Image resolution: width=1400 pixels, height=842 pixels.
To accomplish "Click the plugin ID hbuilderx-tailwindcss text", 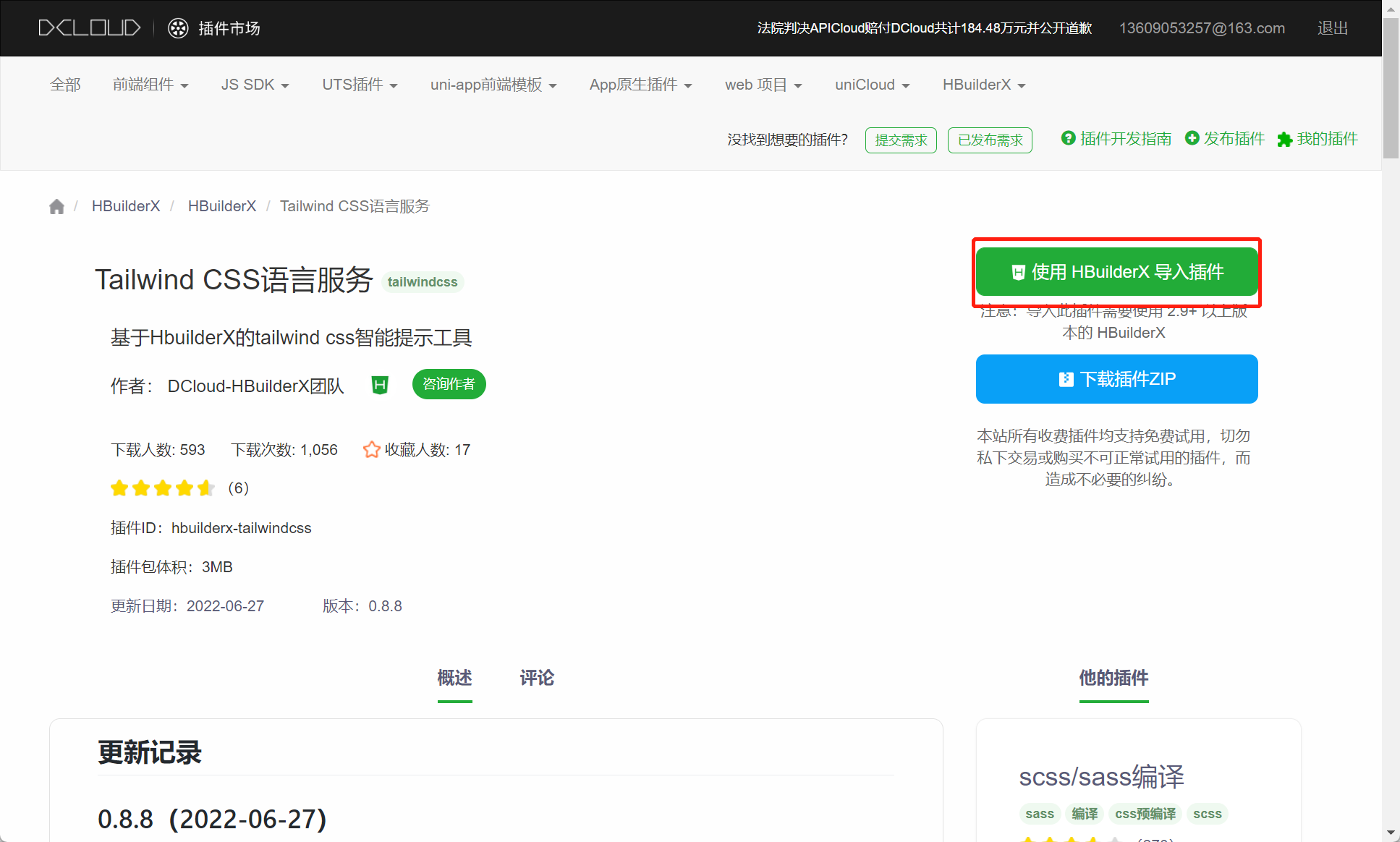I will pos(241,528).
